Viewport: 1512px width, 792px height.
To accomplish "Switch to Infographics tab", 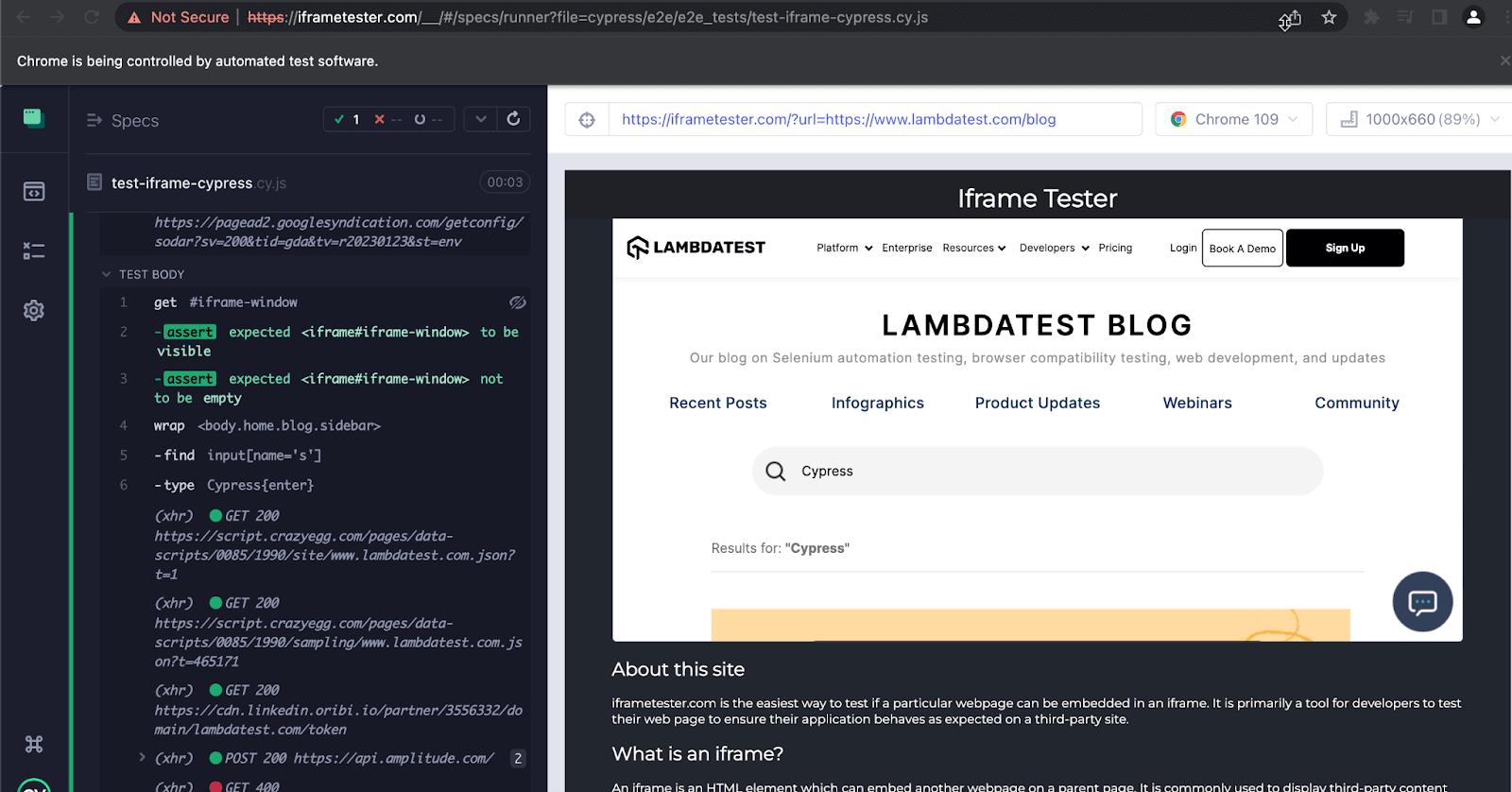I will tap(878, 403).
